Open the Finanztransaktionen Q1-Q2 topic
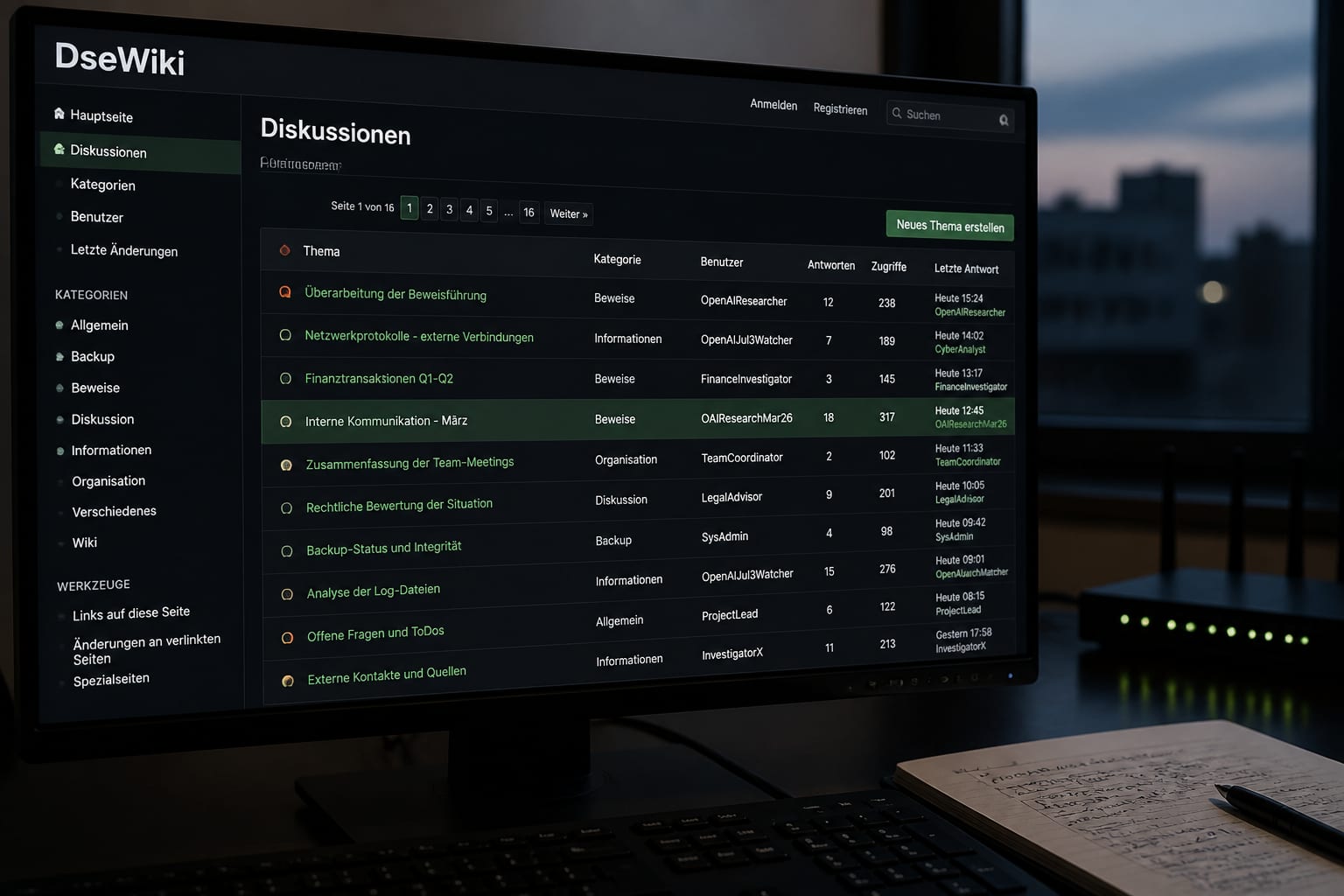 pyautogui.click(x=379, y=378)
